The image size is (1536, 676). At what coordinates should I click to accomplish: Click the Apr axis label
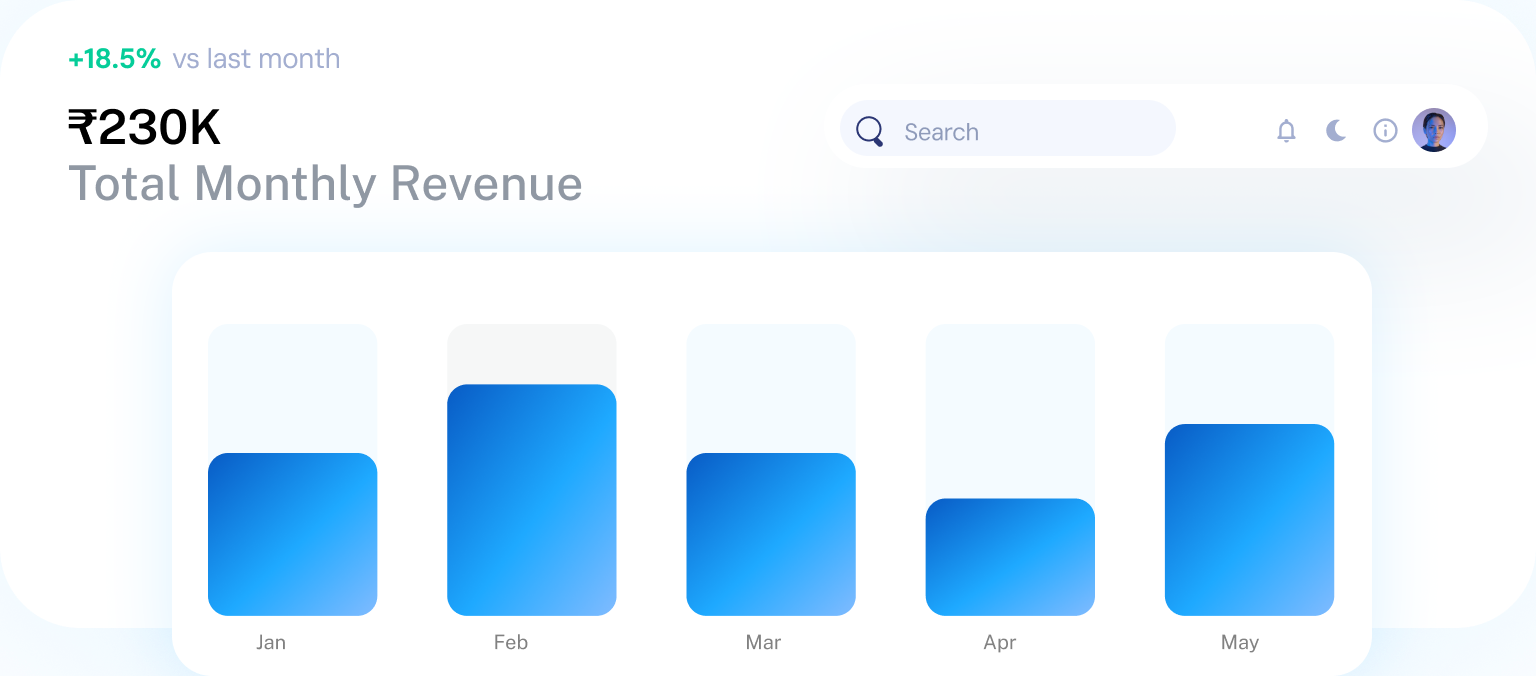(999, 642)
